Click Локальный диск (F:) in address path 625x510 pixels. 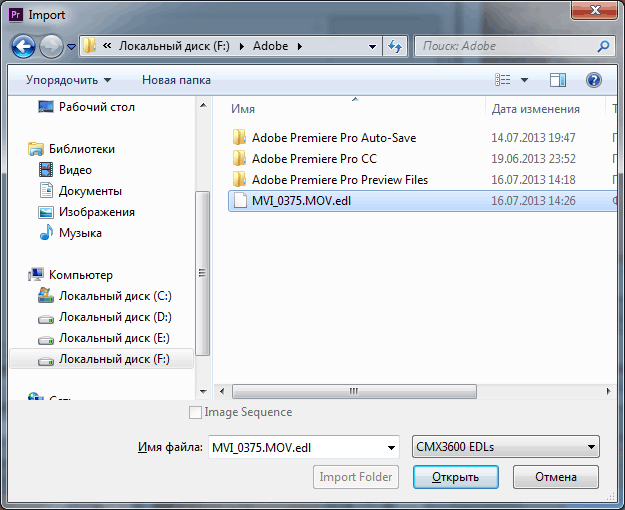174,46
